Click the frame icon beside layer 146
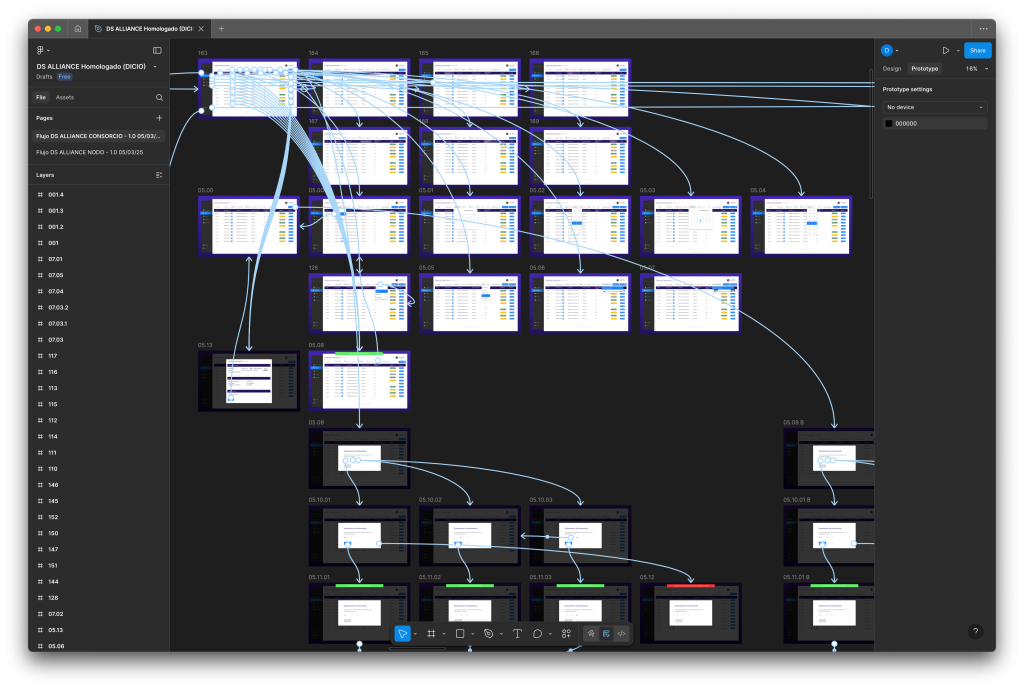The height and width of the screenshot is (689, 1024). (40, 485)
